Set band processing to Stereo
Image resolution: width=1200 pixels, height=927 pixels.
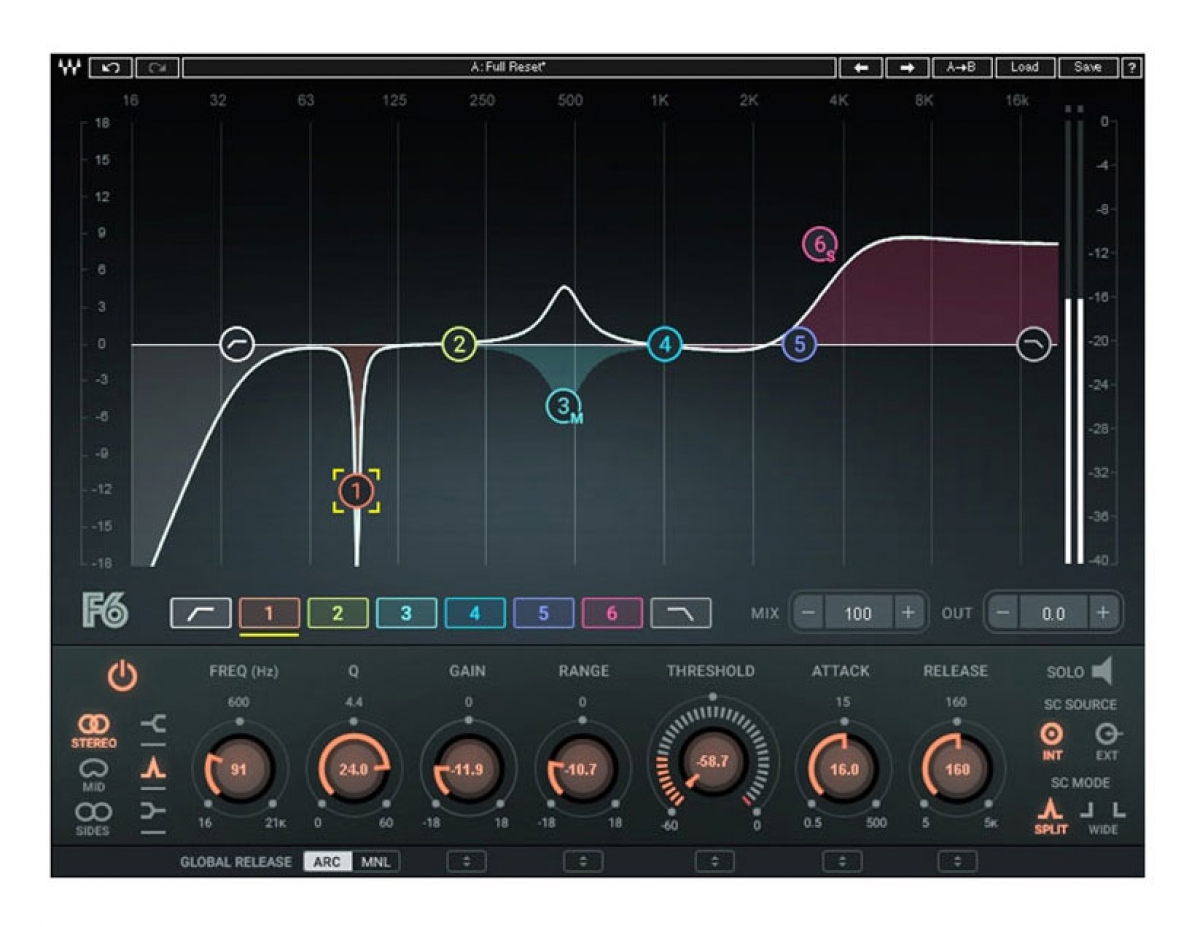tap(93, 729)
